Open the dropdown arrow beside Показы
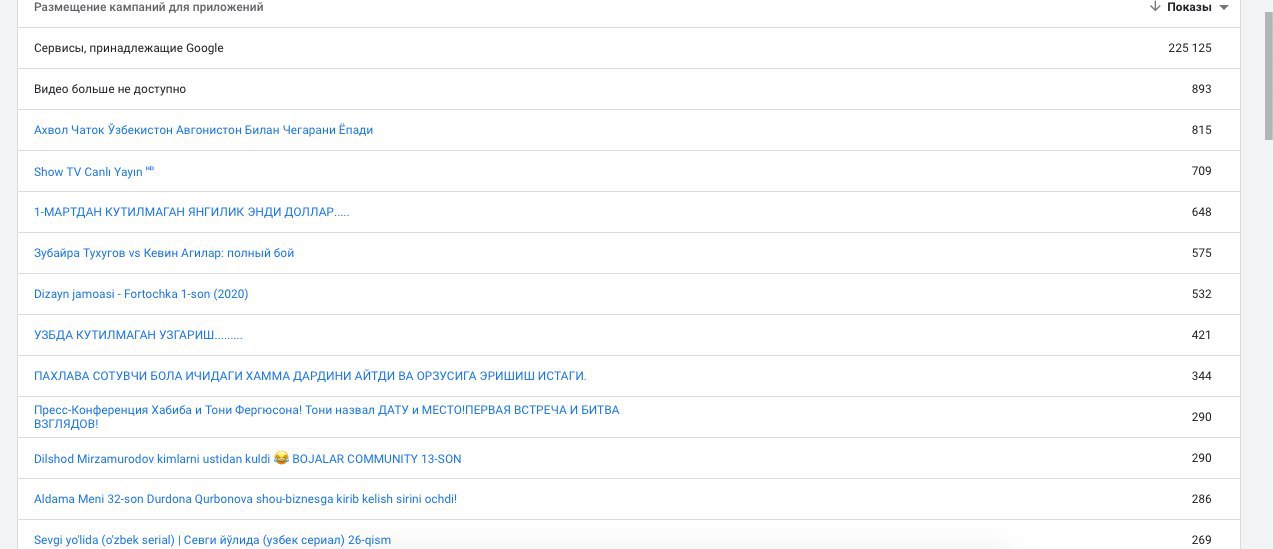The image size is (1273, 549). 1224,8
